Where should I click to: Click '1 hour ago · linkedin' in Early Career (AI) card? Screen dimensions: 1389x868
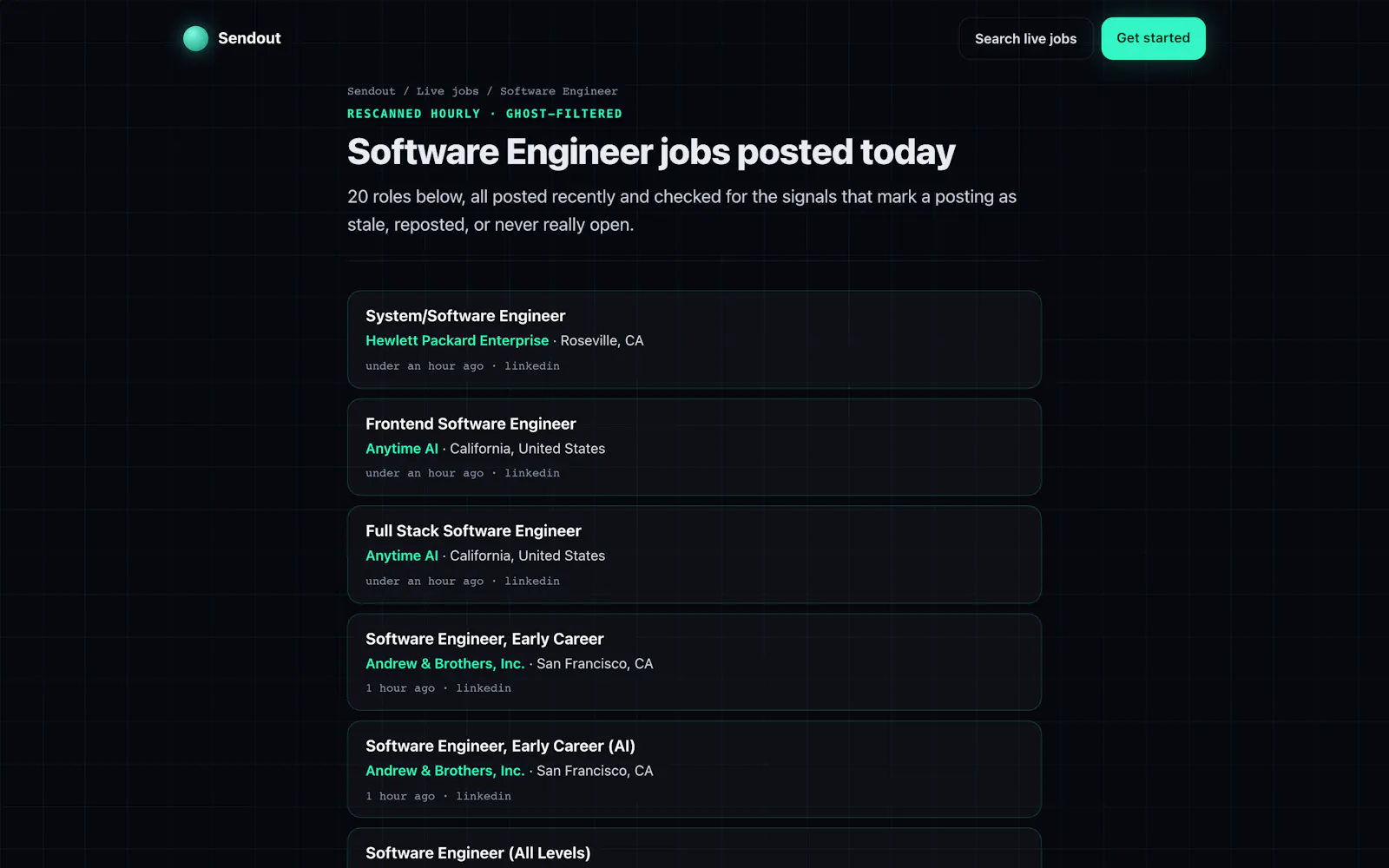point(438,796)
